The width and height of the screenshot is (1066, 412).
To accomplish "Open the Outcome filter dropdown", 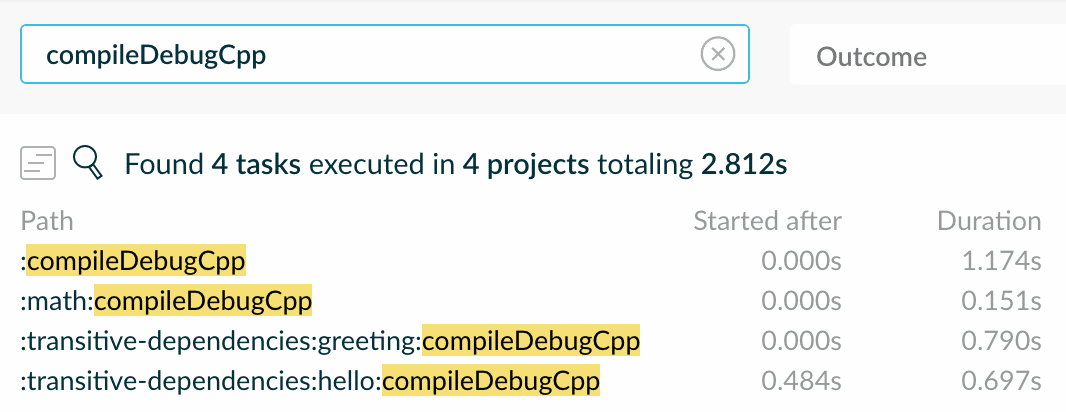I will pyautogui.click(x=927, y=56).
